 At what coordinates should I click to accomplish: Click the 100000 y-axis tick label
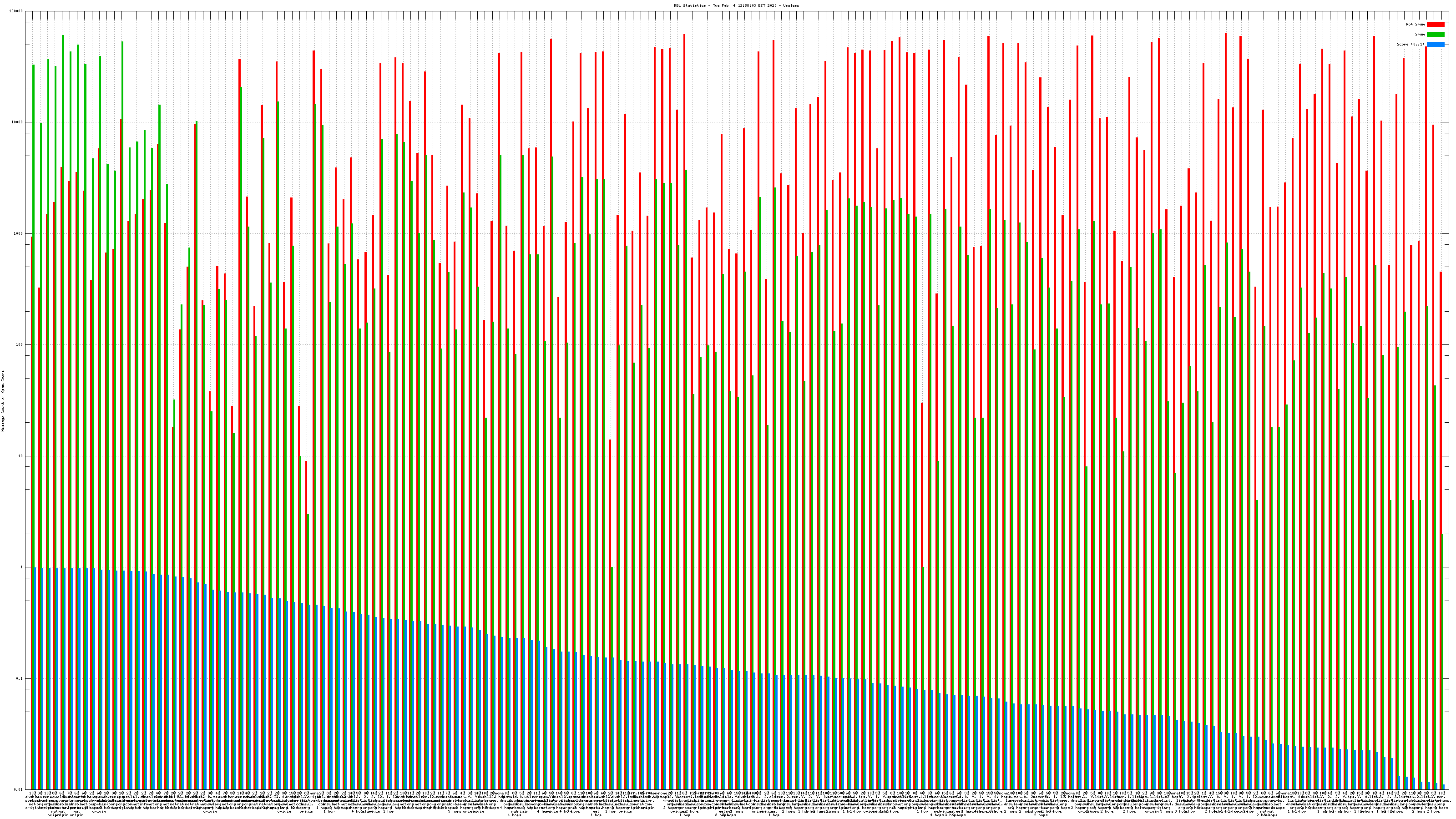(16, 11)
